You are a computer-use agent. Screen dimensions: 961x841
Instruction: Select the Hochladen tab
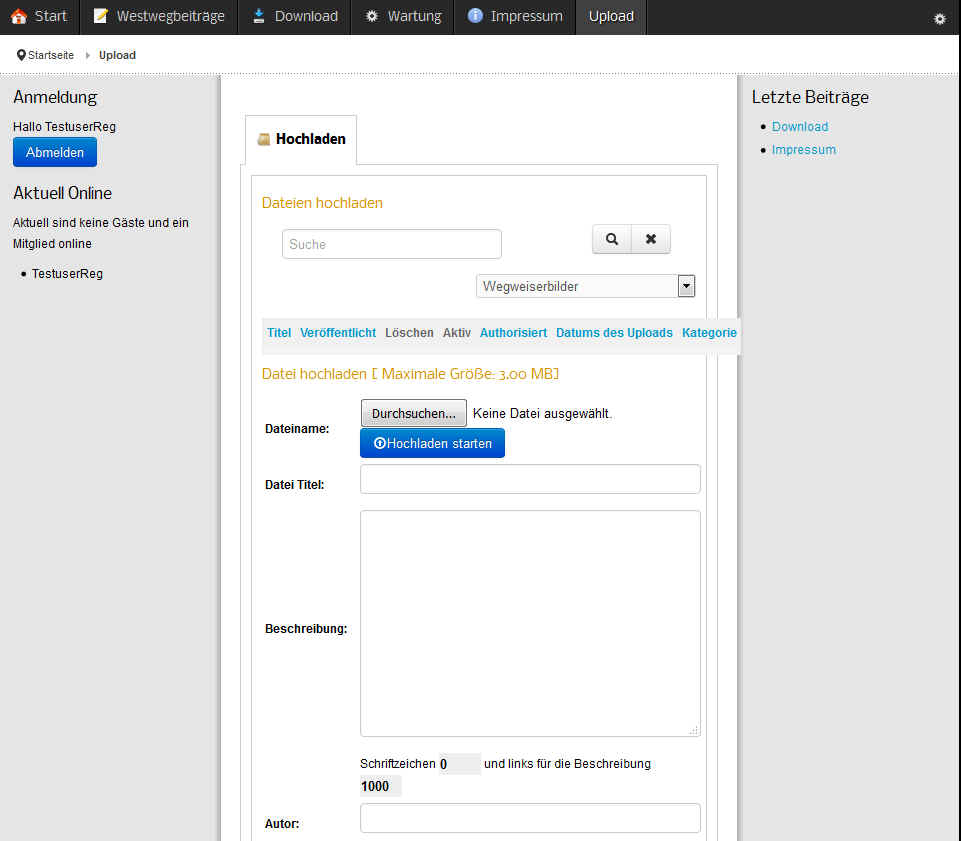301,139
